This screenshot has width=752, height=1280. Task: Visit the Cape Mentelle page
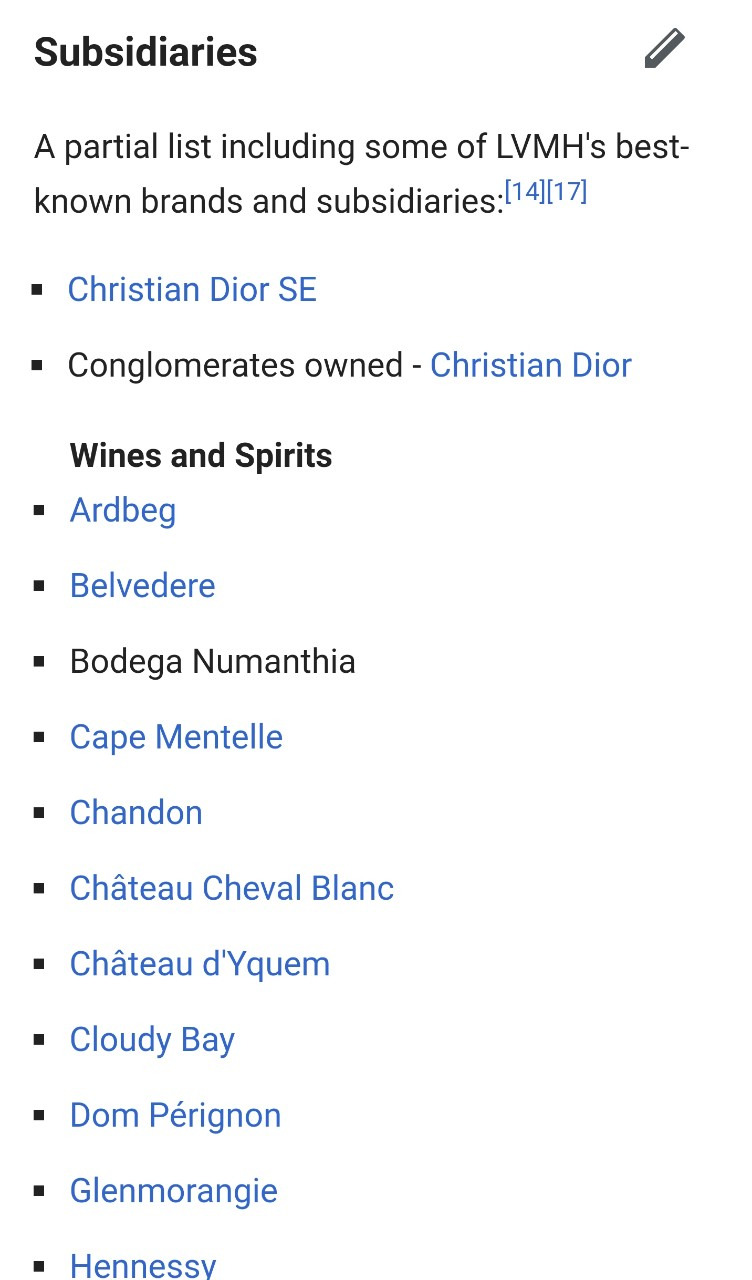(176, 737)
